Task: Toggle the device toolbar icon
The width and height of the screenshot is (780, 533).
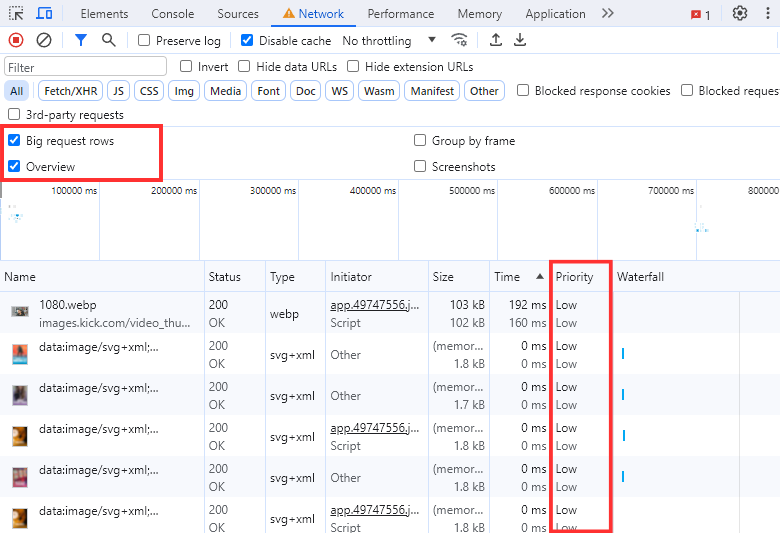Action: 44,13
